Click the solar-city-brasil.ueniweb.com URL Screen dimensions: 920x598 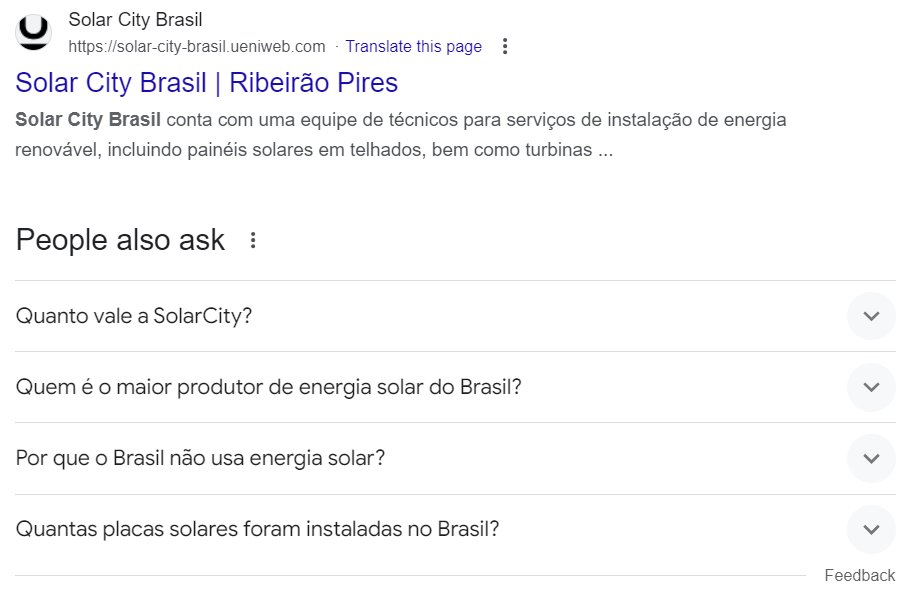click(x=197, y=46)
